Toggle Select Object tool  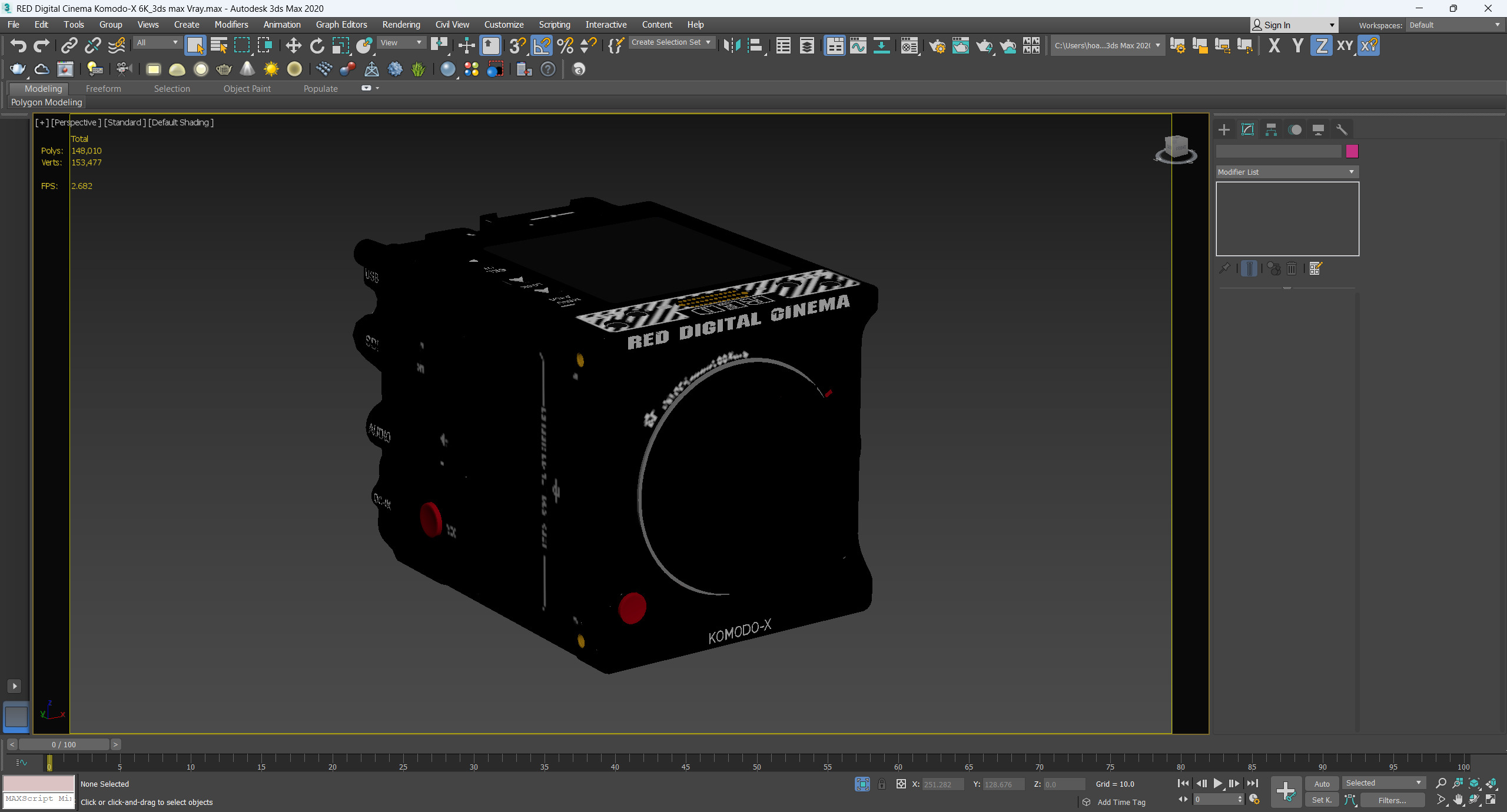pyautogui.click(x=195, y=45)
